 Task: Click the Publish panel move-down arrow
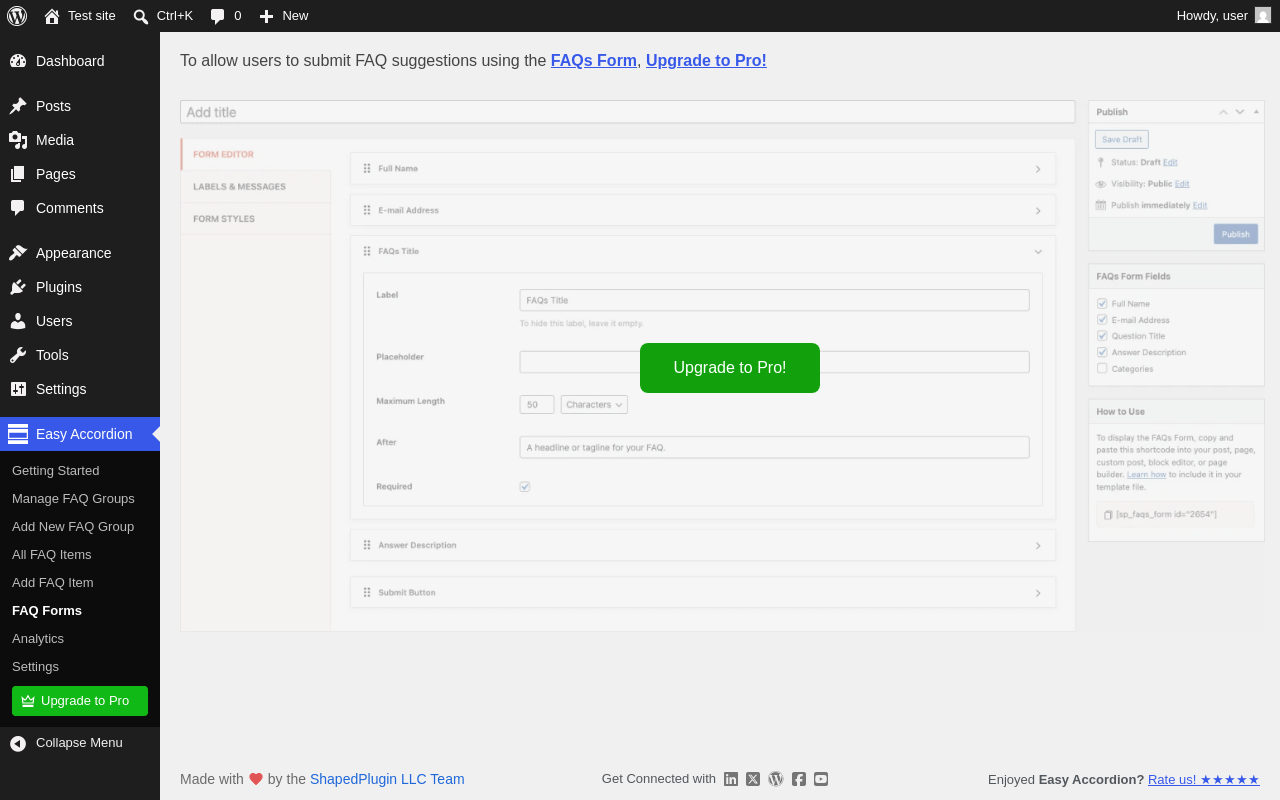click(1240, 112)
